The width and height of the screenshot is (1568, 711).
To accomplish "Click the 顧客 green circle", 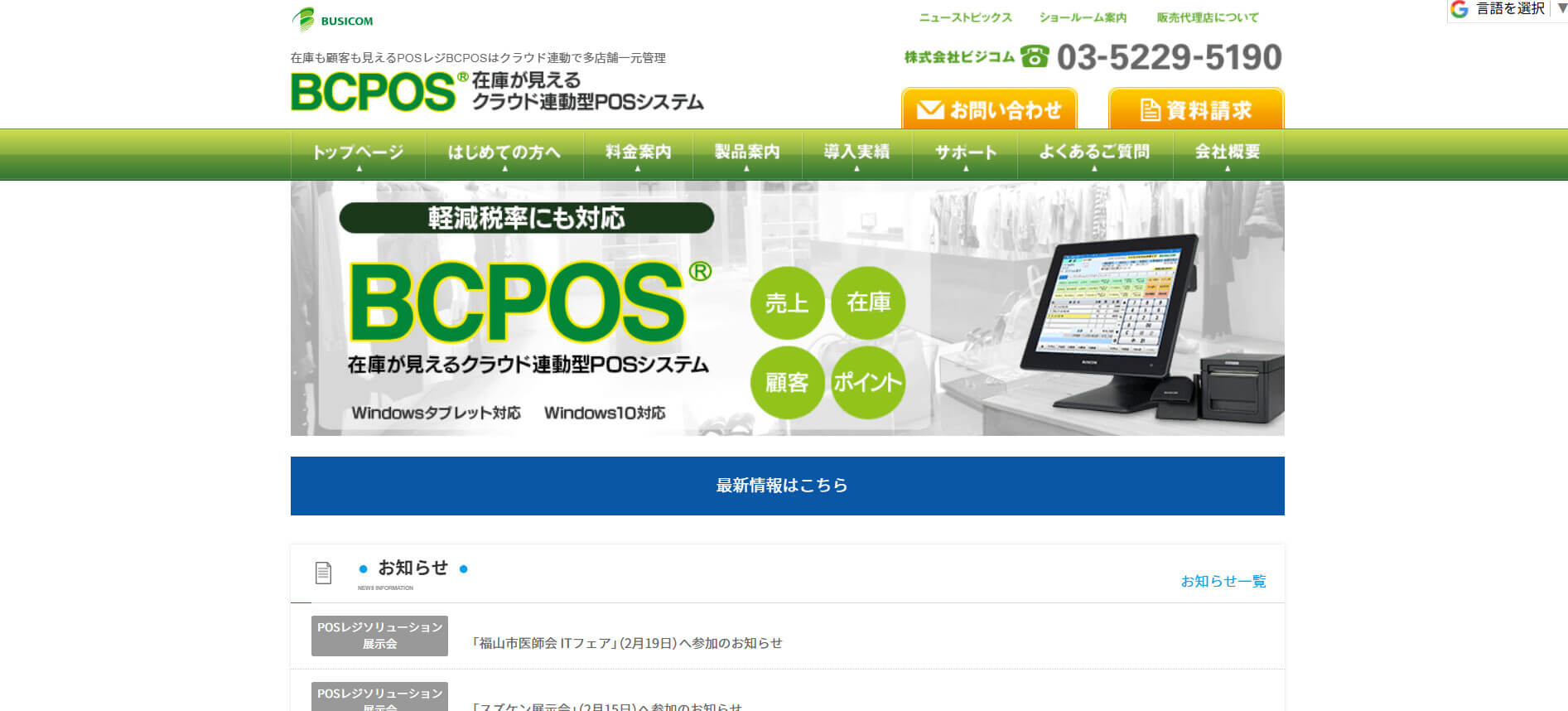I will (x=787, y=382).
